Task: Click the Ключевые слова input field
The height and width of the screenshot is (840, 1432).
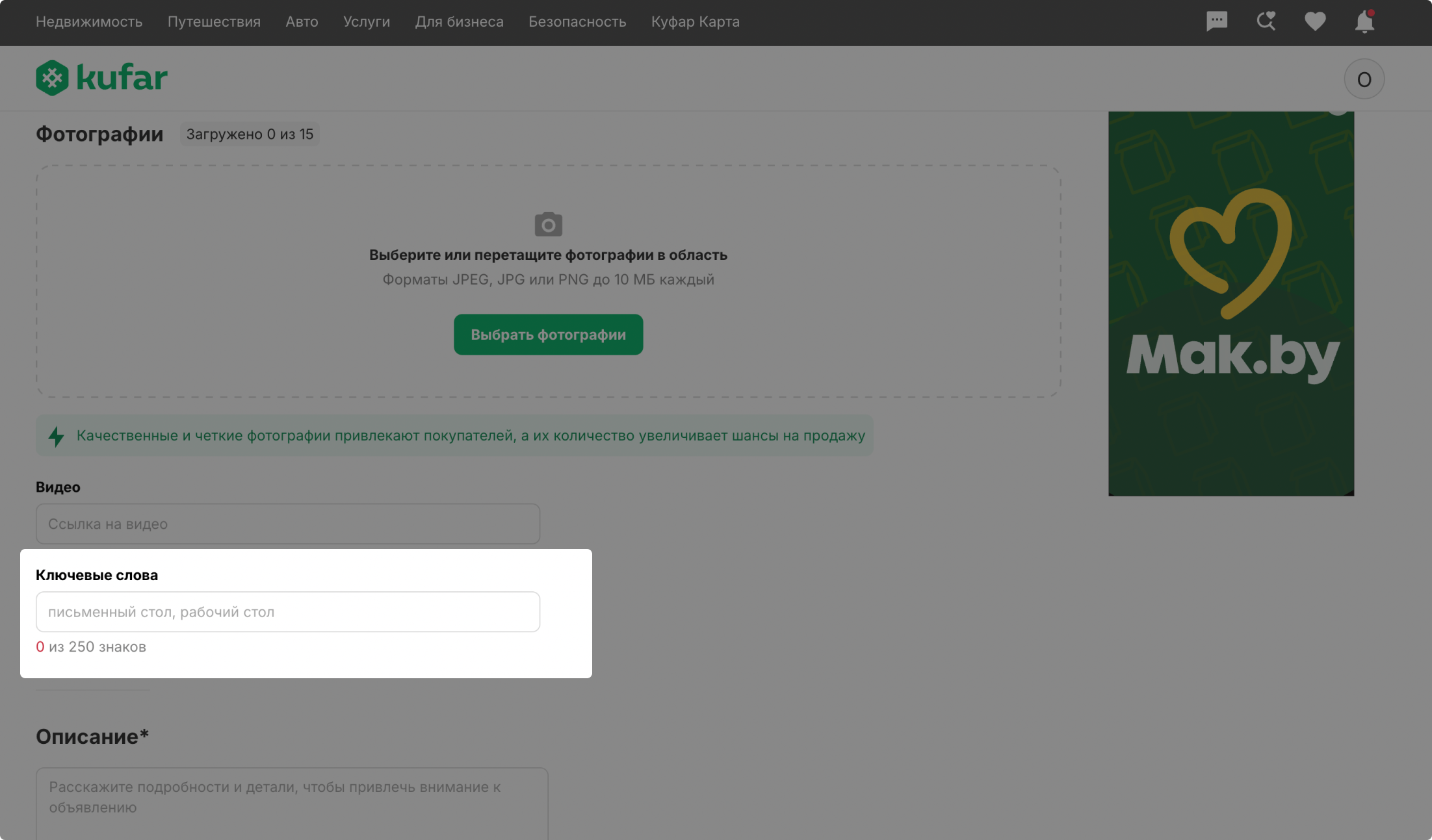Action: (x=287, y=611)
